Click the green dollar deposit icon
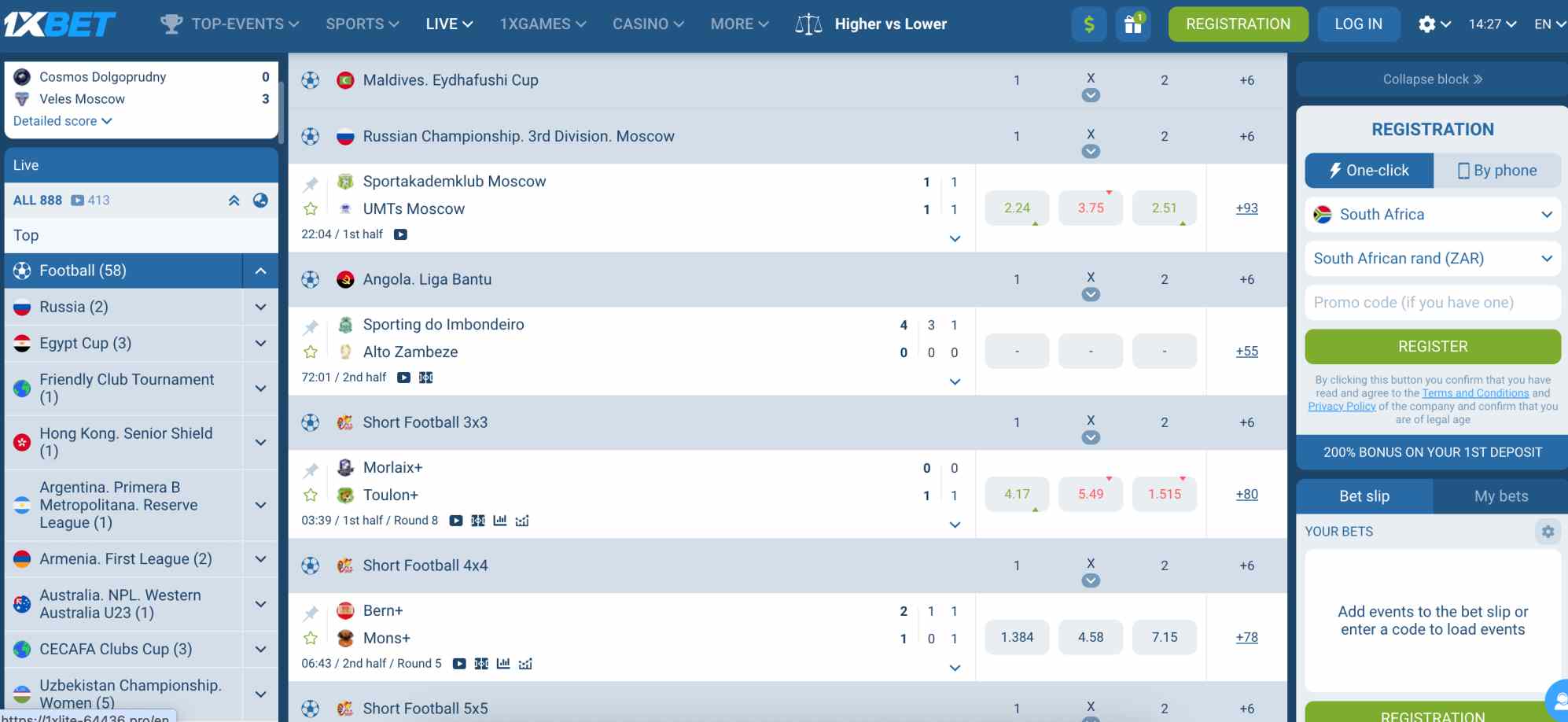The width and height of the screenshot is (1568, 722). point(1088,24)
